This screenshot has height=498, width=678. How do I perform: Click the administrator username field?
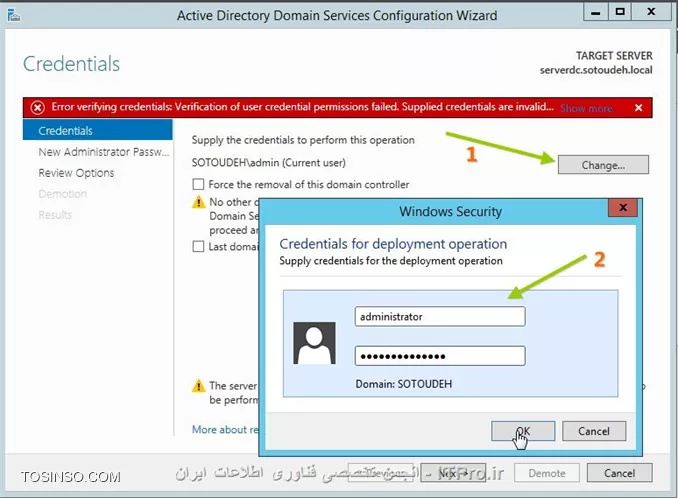click(x=440, y=316)
